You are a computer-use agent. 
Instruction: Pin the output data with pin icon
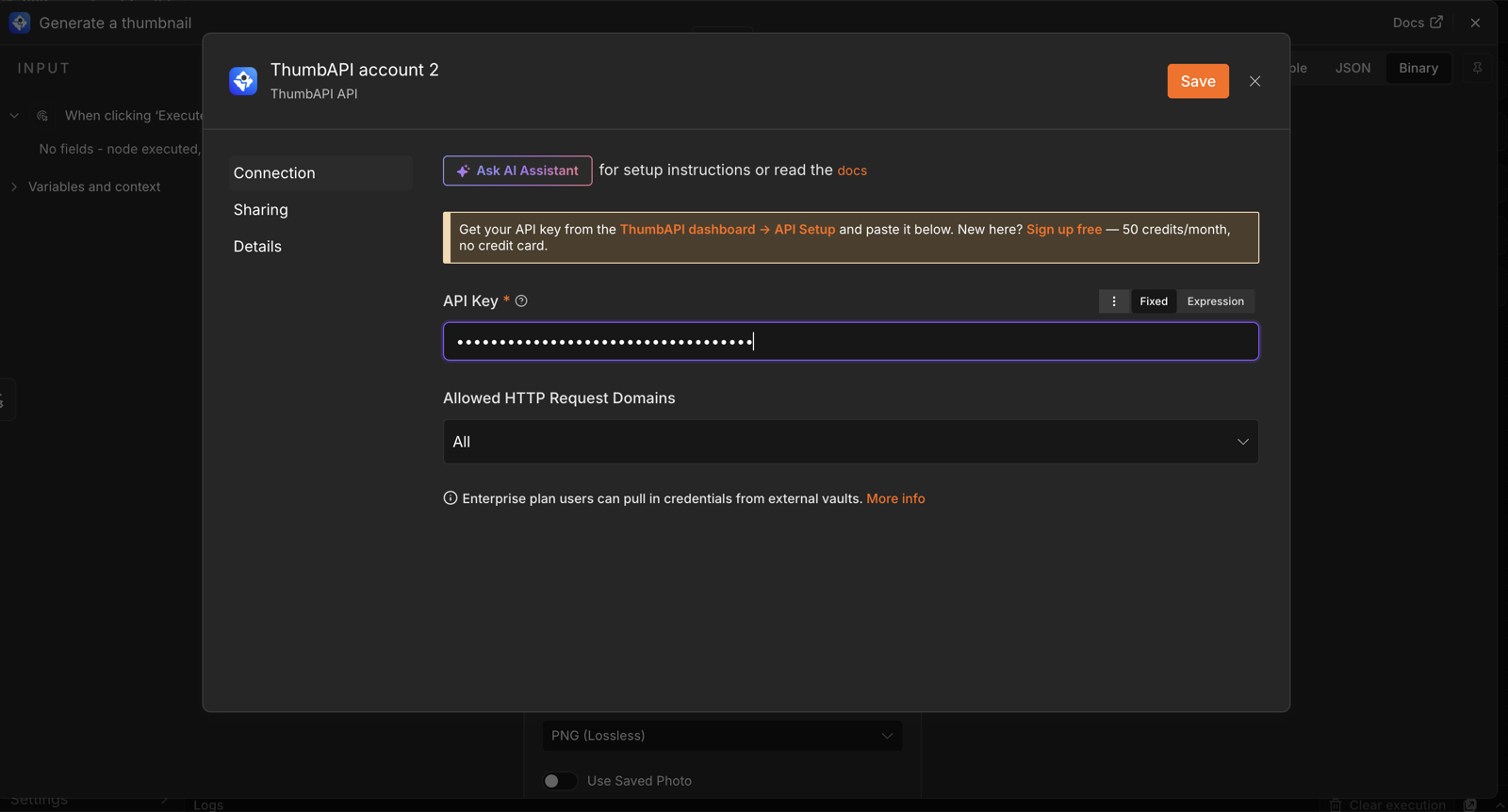1477,68
